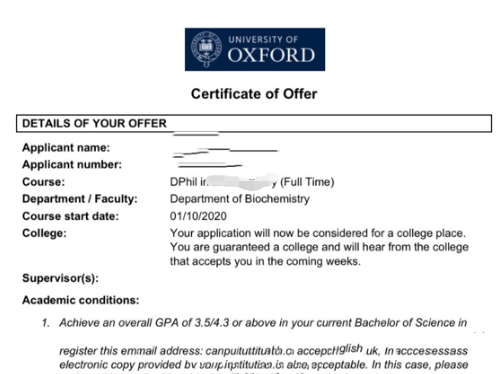Click the University of Oxford logo banner
499x374 pixels.
(255, 49)
